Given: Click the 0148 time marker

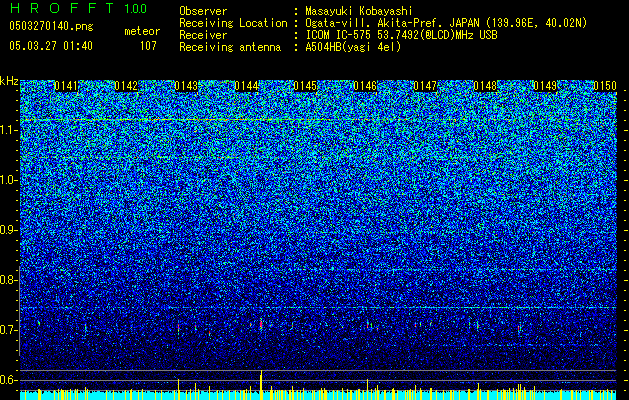Looking at the screenshot, I should 485,86.
